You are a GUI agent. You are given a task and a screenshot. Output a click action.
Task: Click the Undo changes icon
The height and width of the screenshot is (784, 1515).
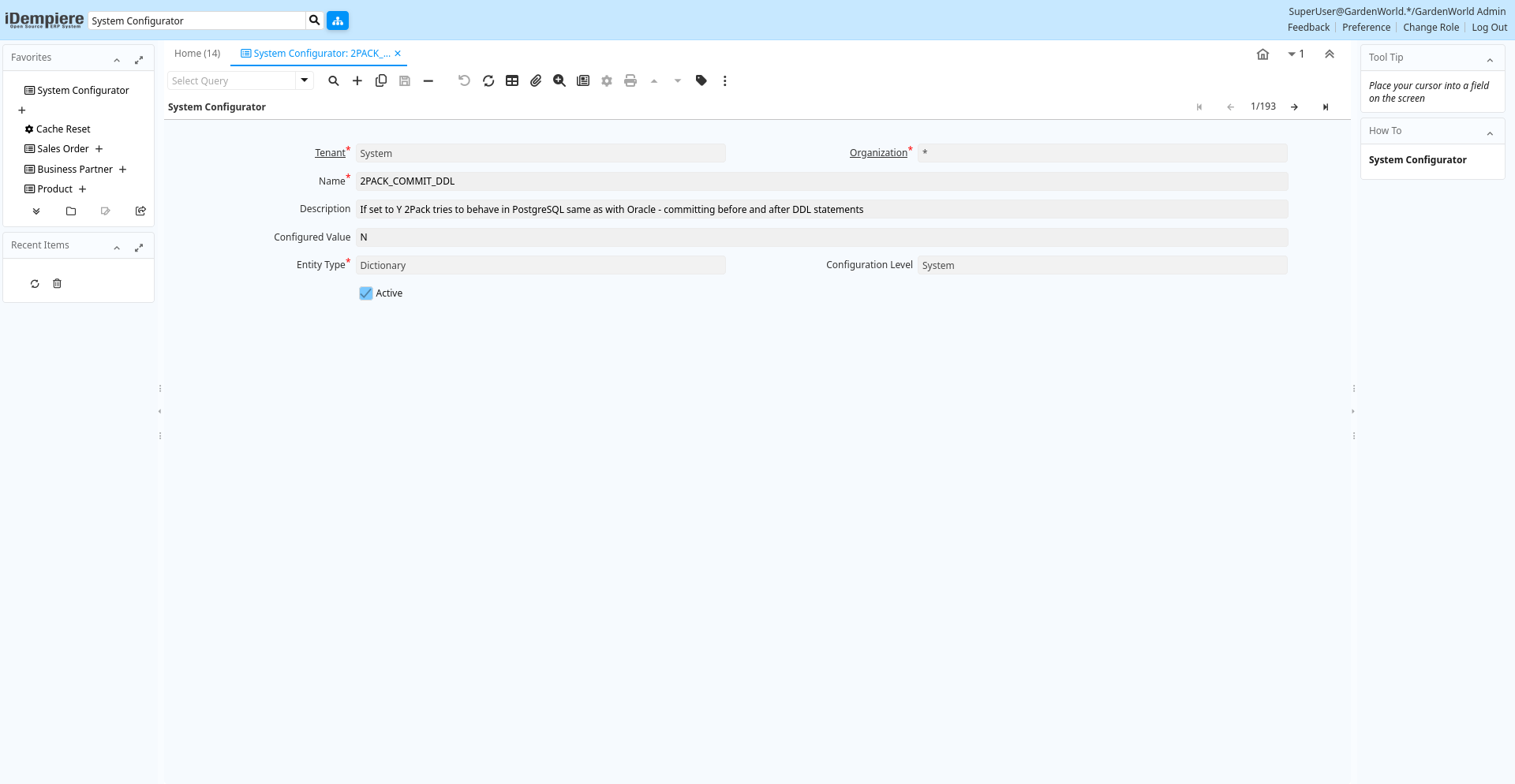point(464,80)
